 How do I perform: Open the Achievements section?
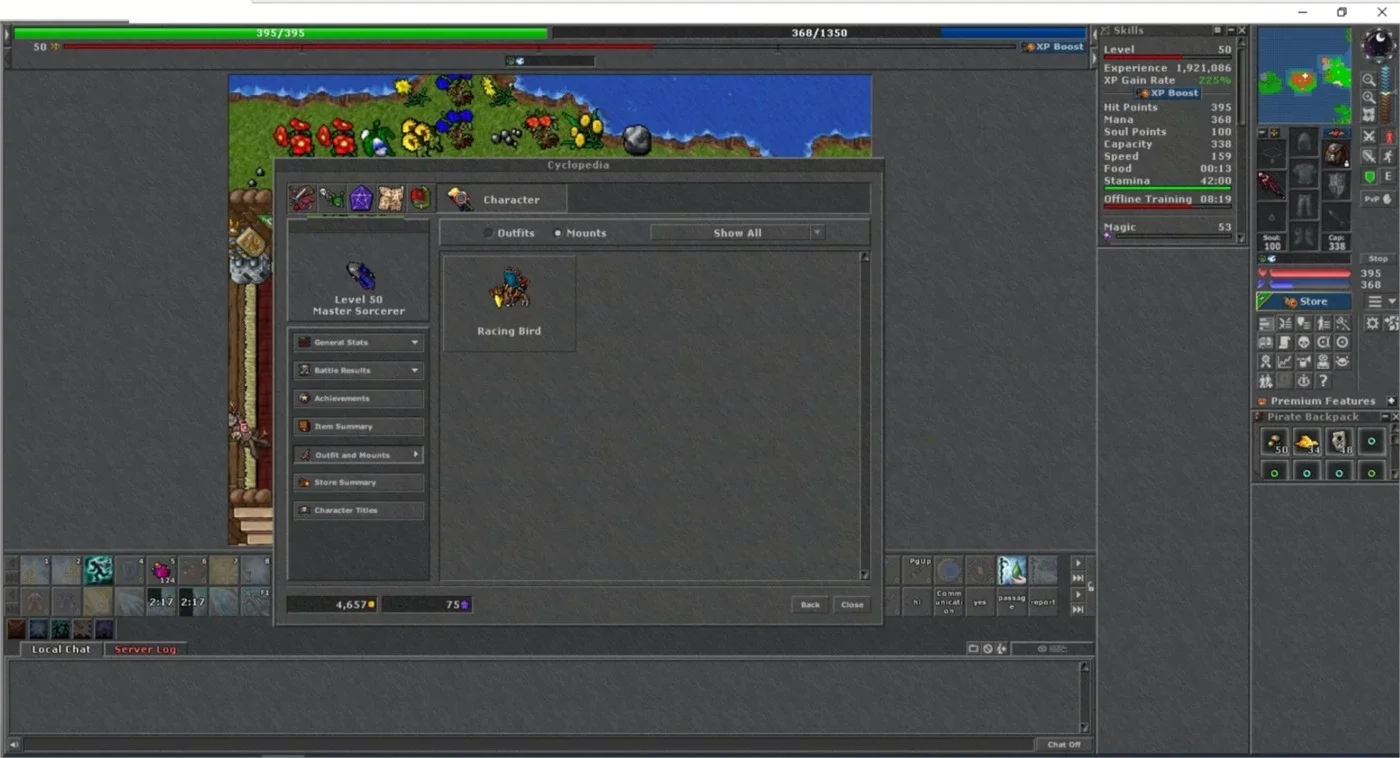359,398
